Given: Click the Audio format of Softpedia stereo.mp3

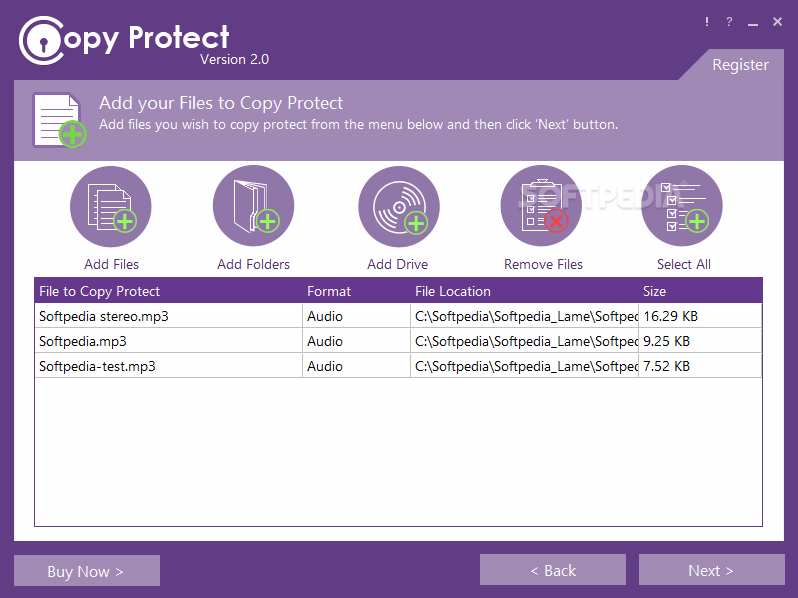Looking at the screenshot, I should 356,316.
